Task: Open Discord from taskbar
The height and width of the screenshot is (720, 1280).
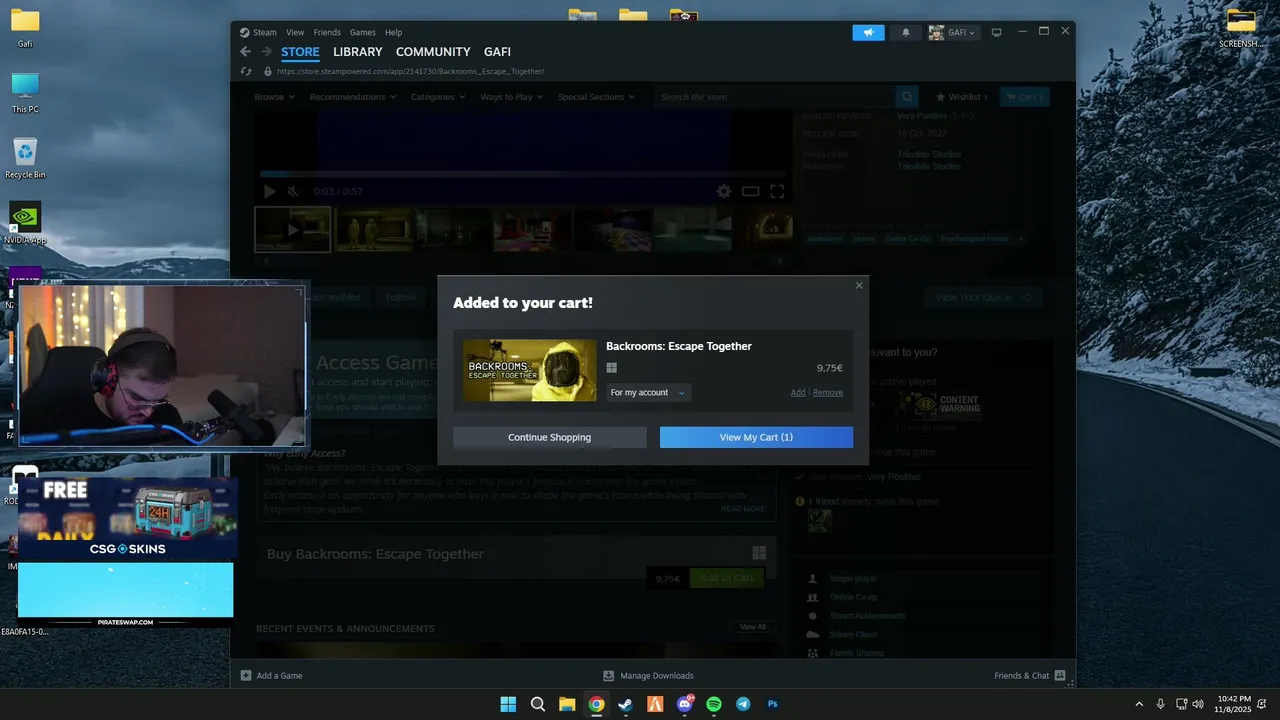Action: click(685, 704)
